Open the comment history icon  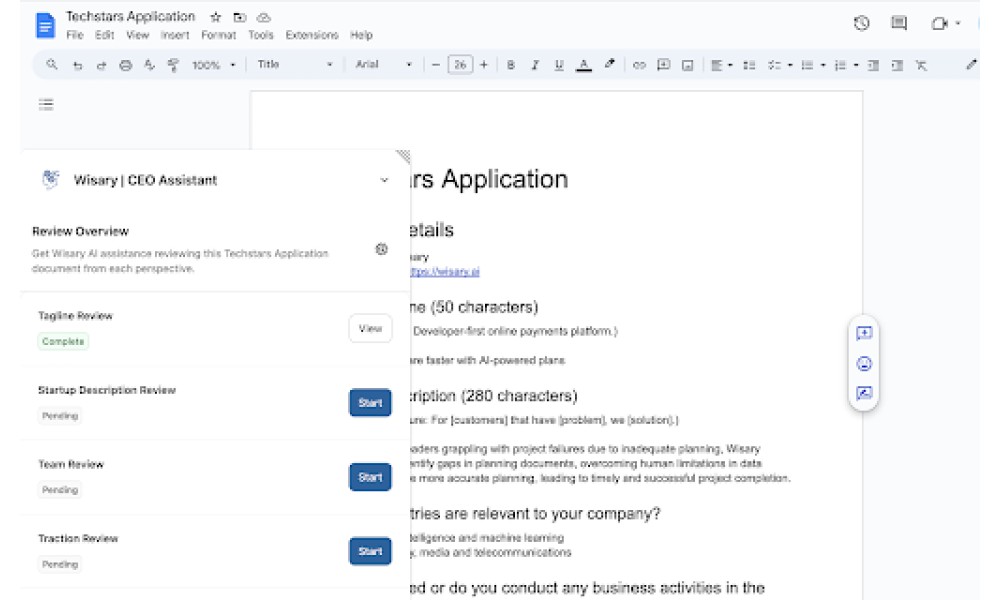pyautogui.click(x=899, y=24)
